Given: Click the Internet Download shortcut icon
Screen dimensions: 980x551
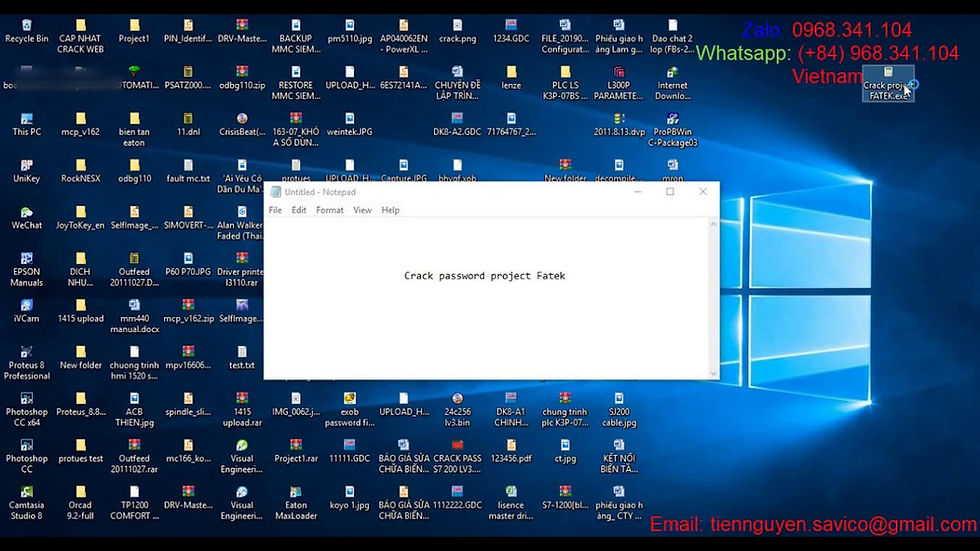Looking at the screenshot, I should pos(672,83).
